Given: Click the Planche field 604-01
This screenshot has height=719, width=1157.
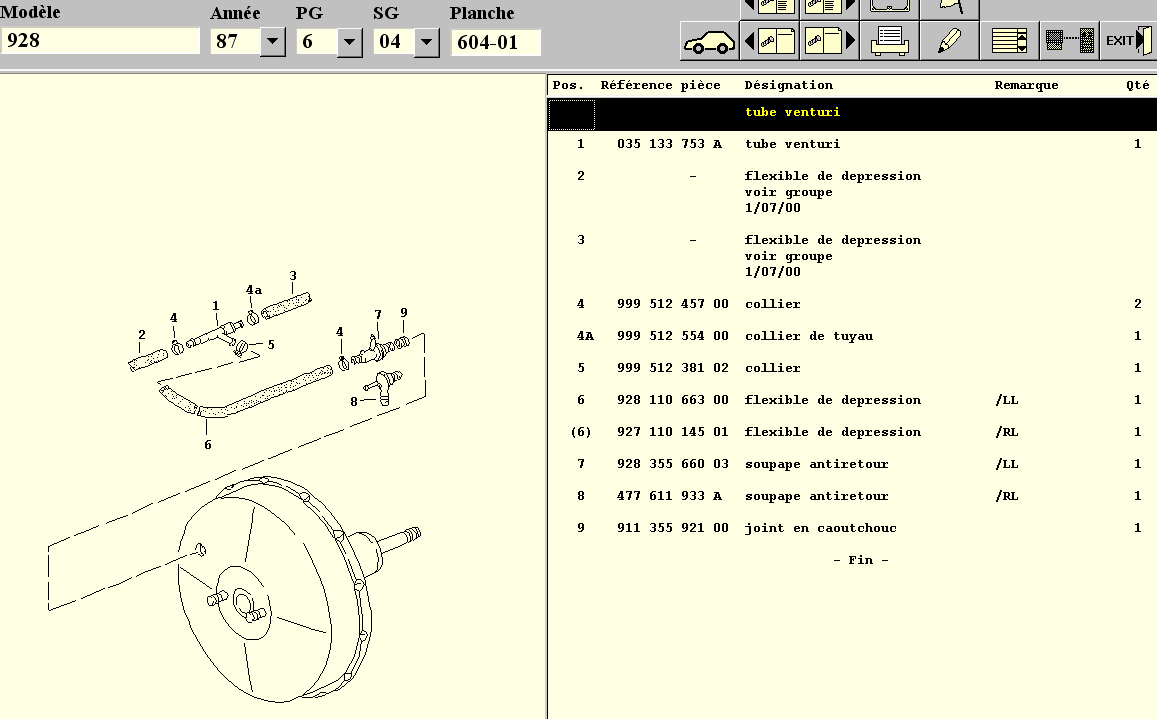Looking at the screenshot, I should pos(496,42).
